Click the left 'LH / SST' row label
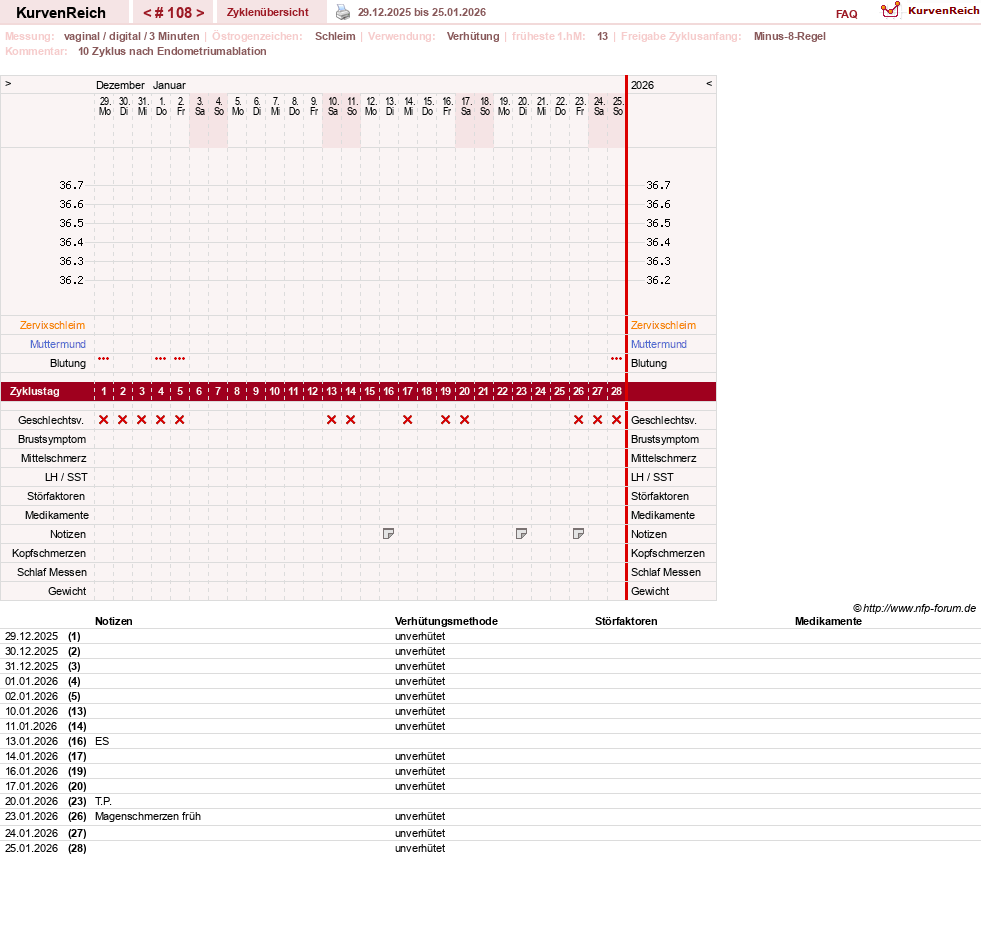Viewport: 981px width, 940px height. 66,477
